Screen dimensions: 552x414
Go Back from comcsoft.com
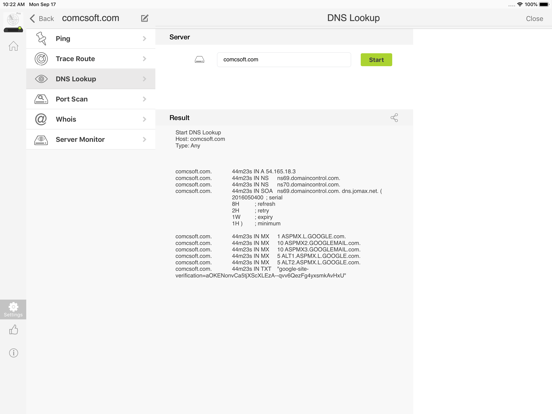(x=42, y=18)
